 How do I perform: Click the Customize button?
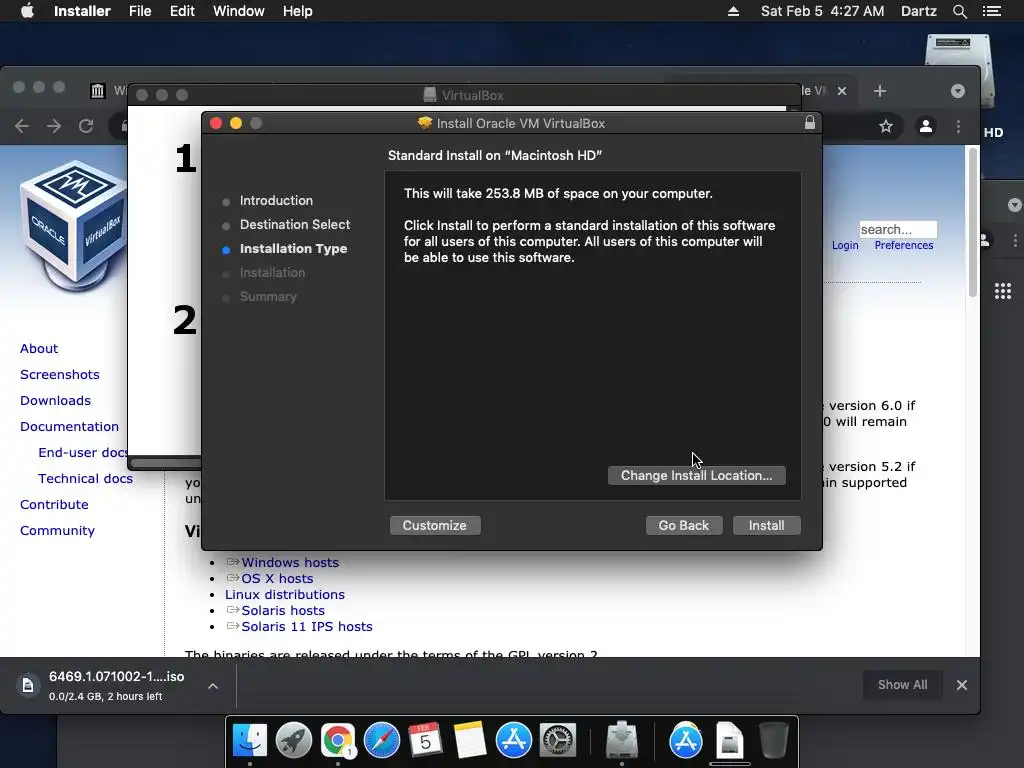coord(435,526)
